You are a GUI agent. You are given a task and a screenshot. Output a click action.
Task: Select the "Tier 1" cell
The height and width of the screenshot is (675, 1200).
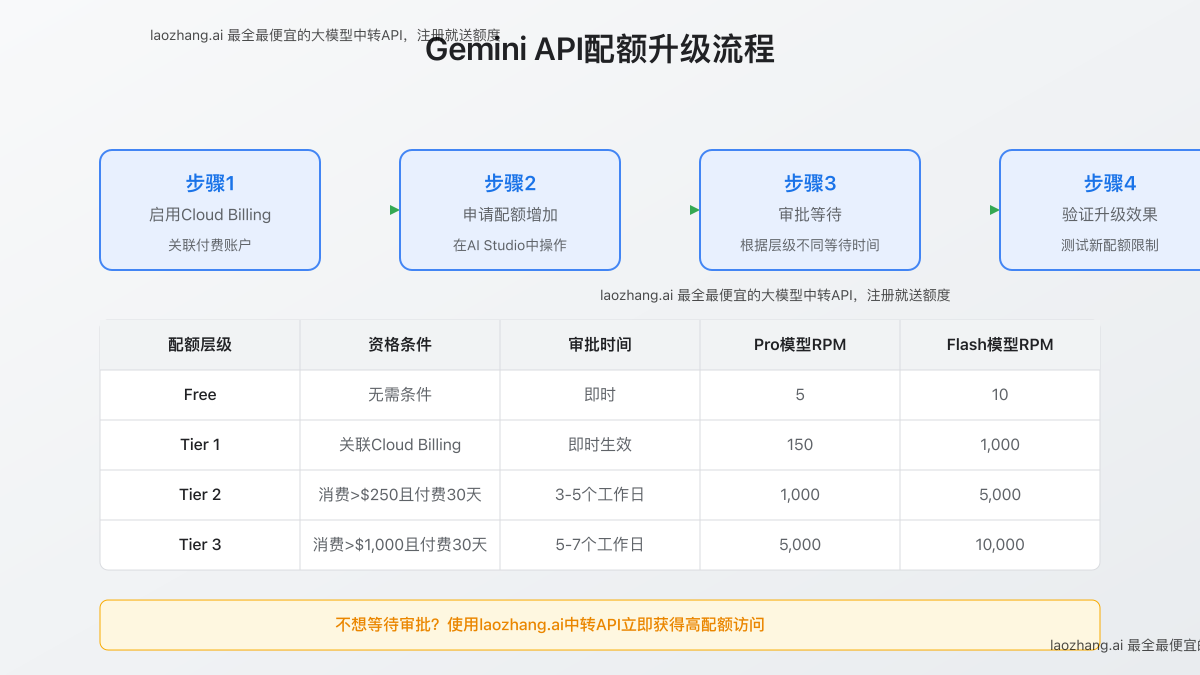point(200,445)
